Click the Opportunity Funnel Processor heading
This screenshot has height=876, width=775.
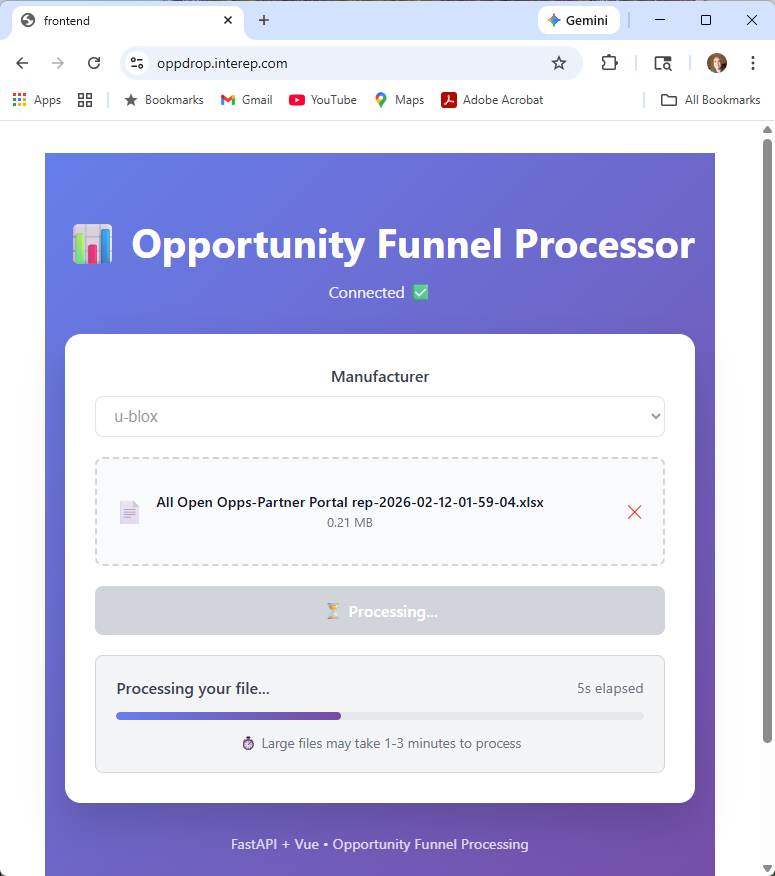click(x=413, y=244)
